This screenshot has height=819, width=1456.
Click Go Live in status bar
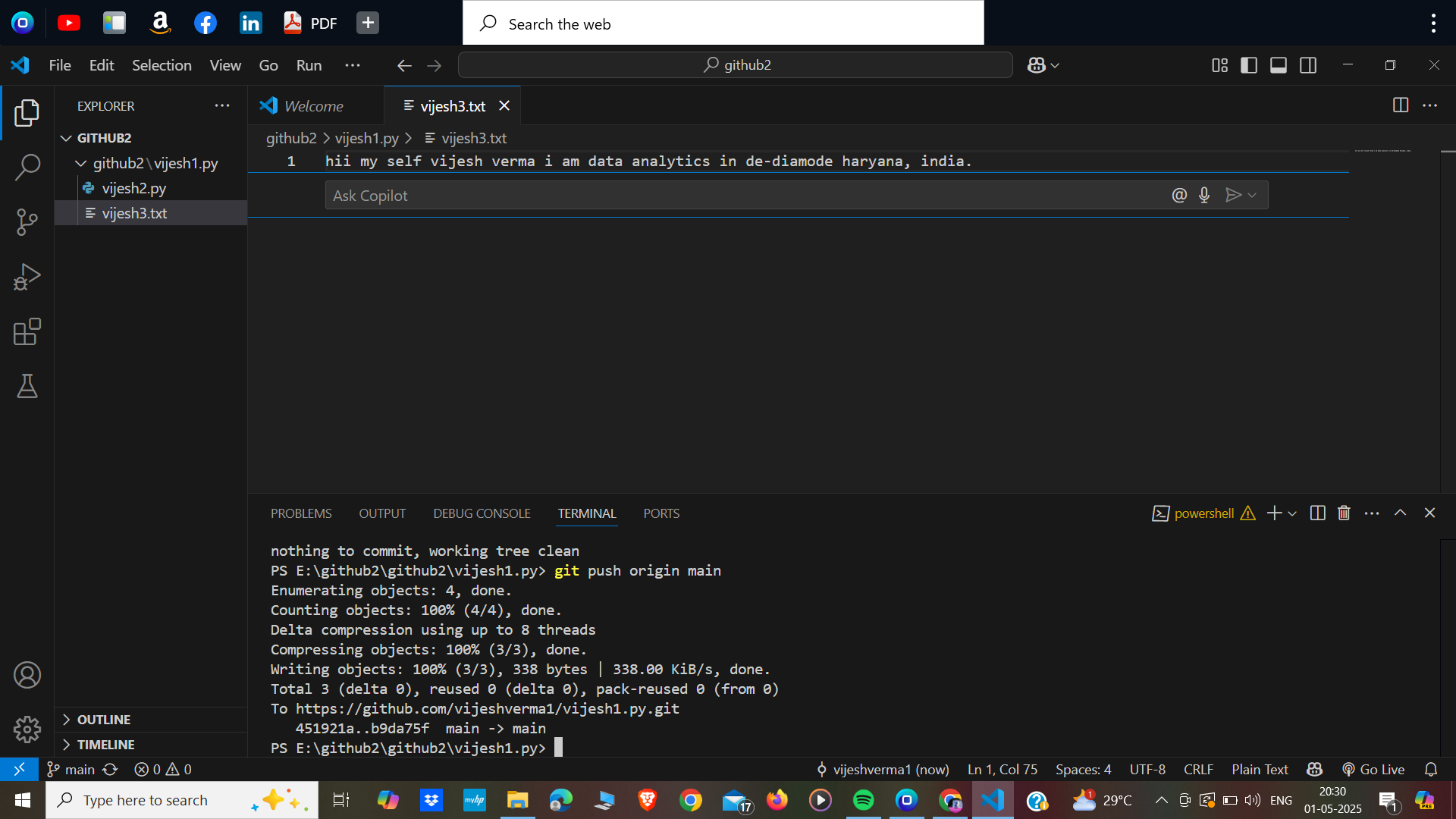pyautogui.click(x=1373, y=770)
